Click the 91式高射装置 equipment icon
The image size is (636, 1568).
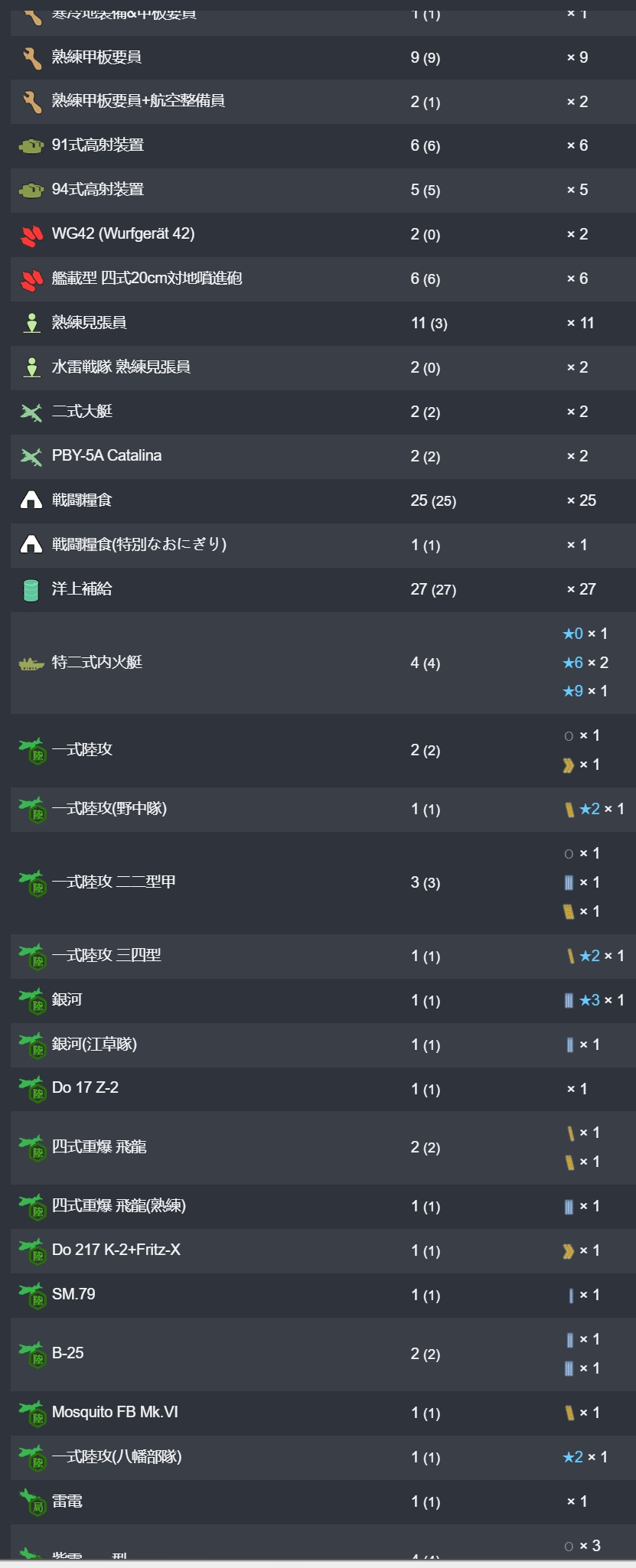pos(31,145)
